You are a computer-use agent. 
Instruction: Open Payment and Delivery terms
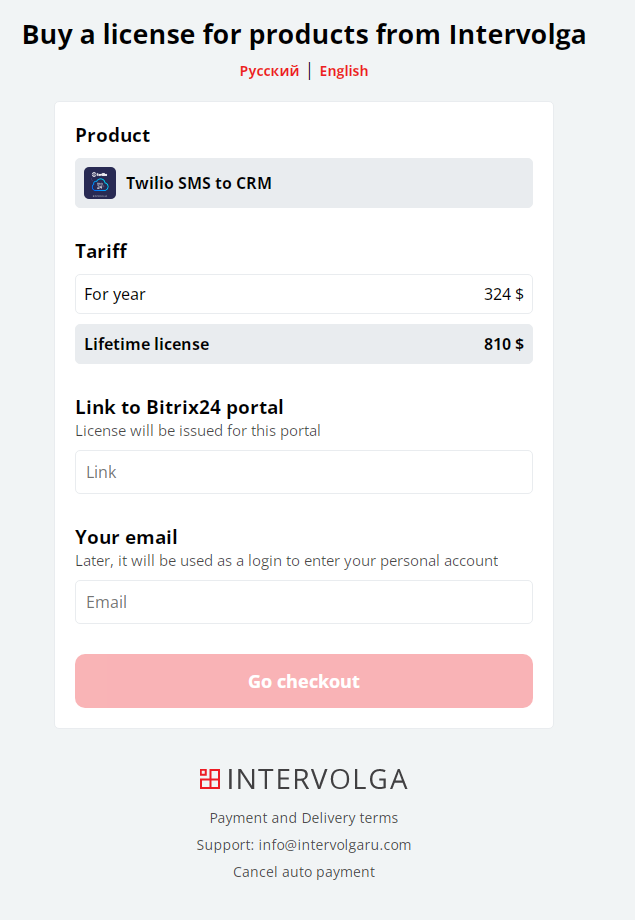(304, 818)
